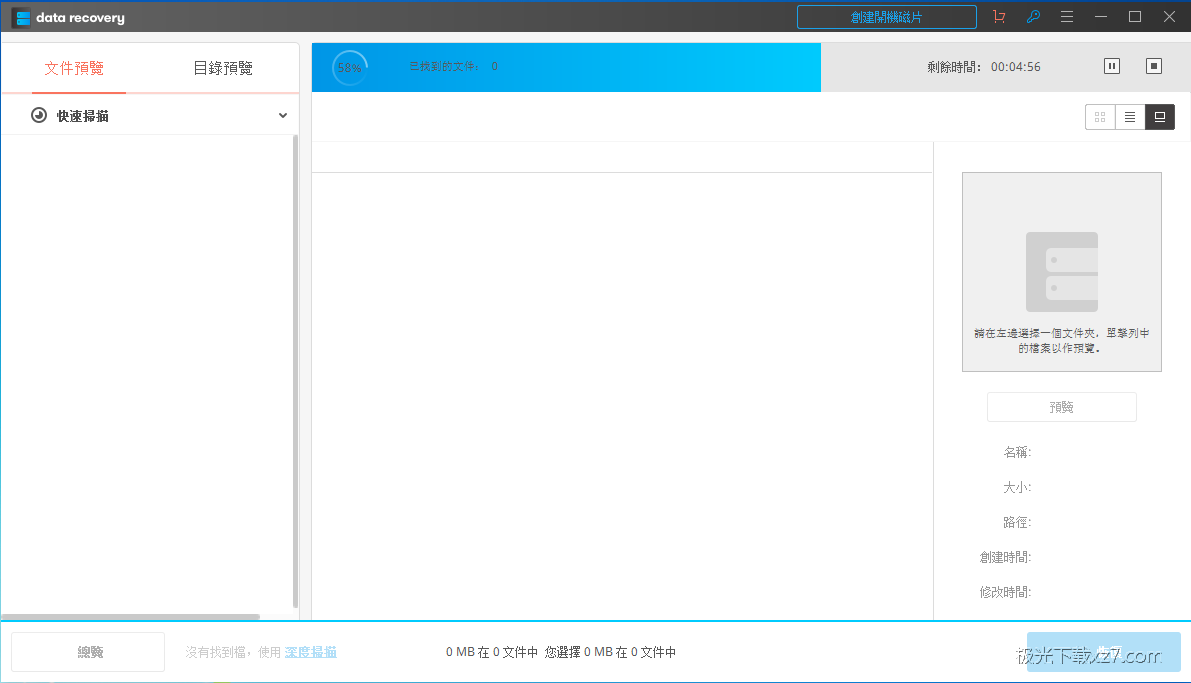Collapse the 快速掃描 chevron
Screen dimensions: 1191x683
coord(283,115)
